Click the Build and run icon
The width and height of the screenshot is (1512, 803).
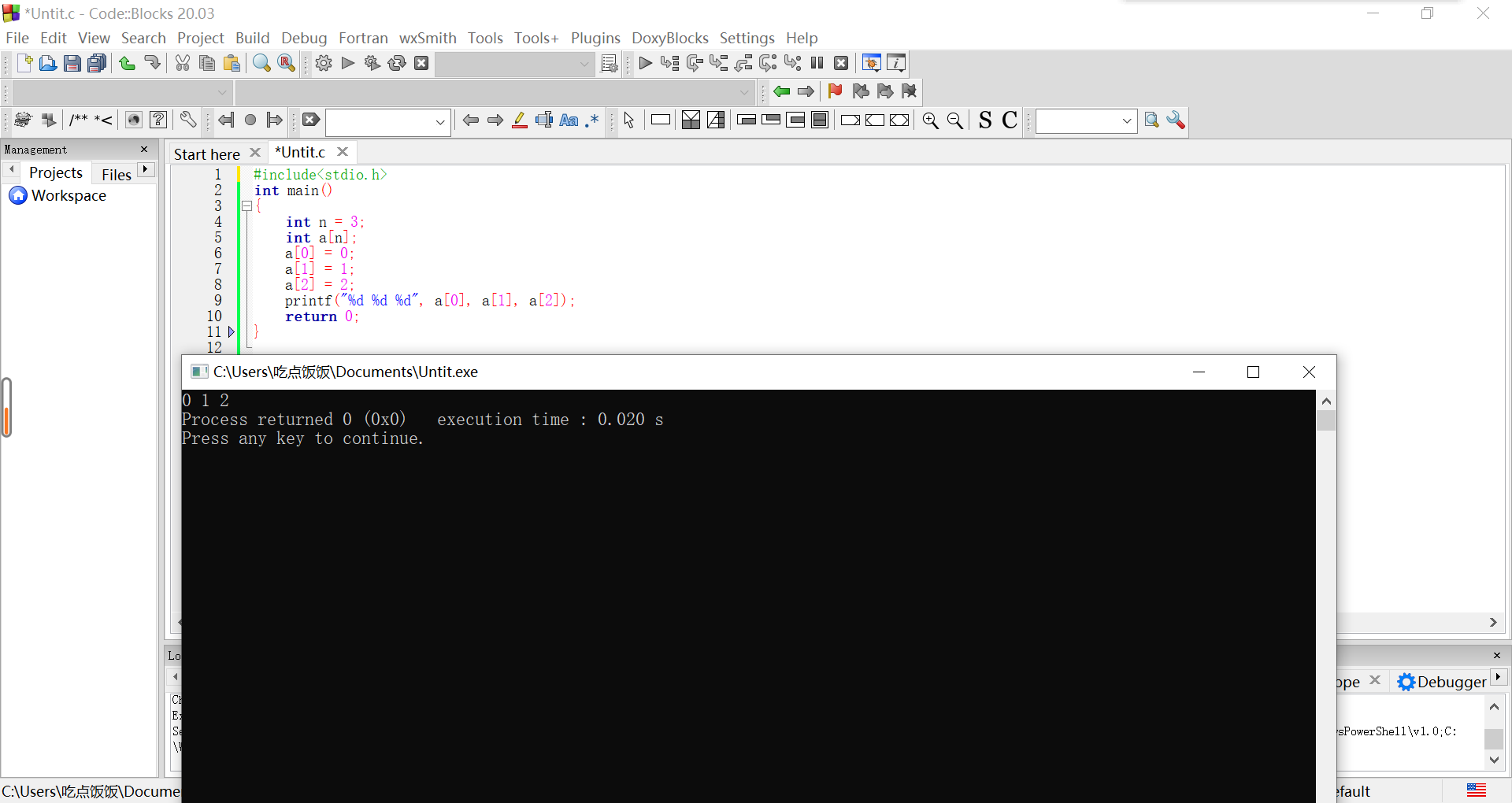[372, 63]
